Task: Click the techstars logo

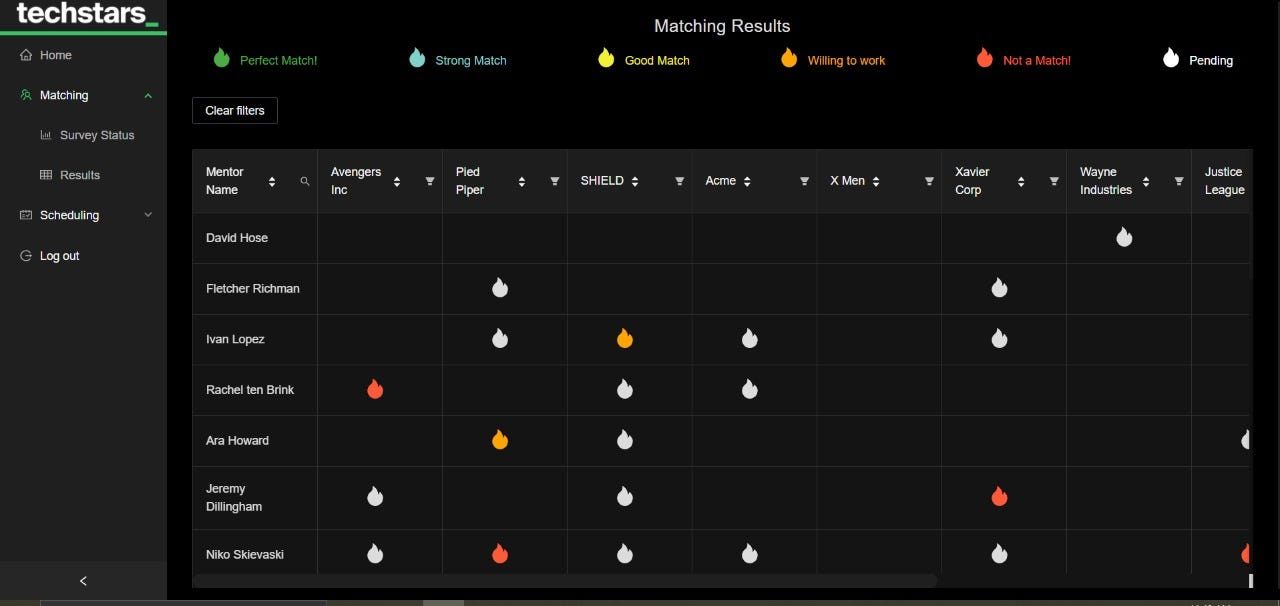Action: click(x=87, y=14)
